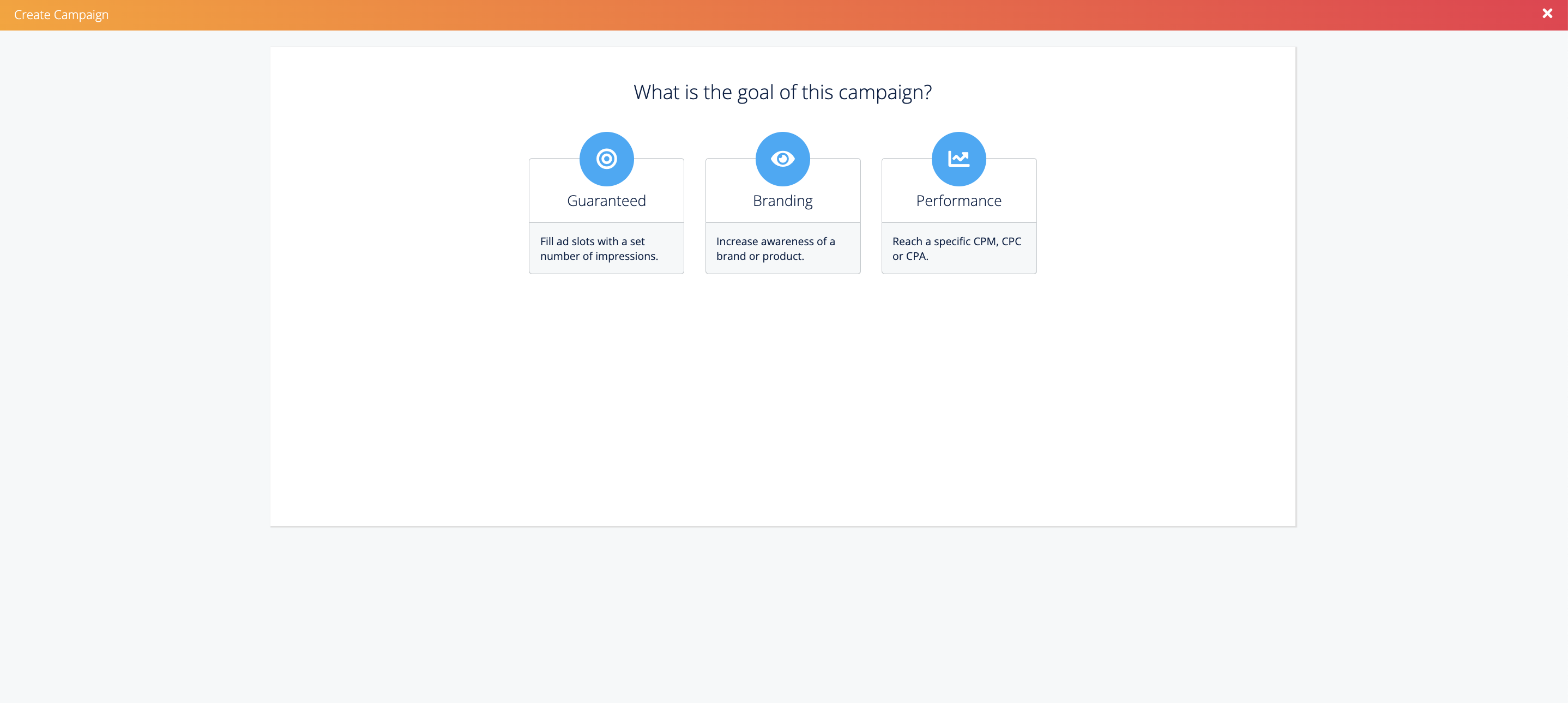Select the Guaranteed campaign goal title
Image resolution: width=1568 pixels, height=703 pixels.
[x=606, y=201]
